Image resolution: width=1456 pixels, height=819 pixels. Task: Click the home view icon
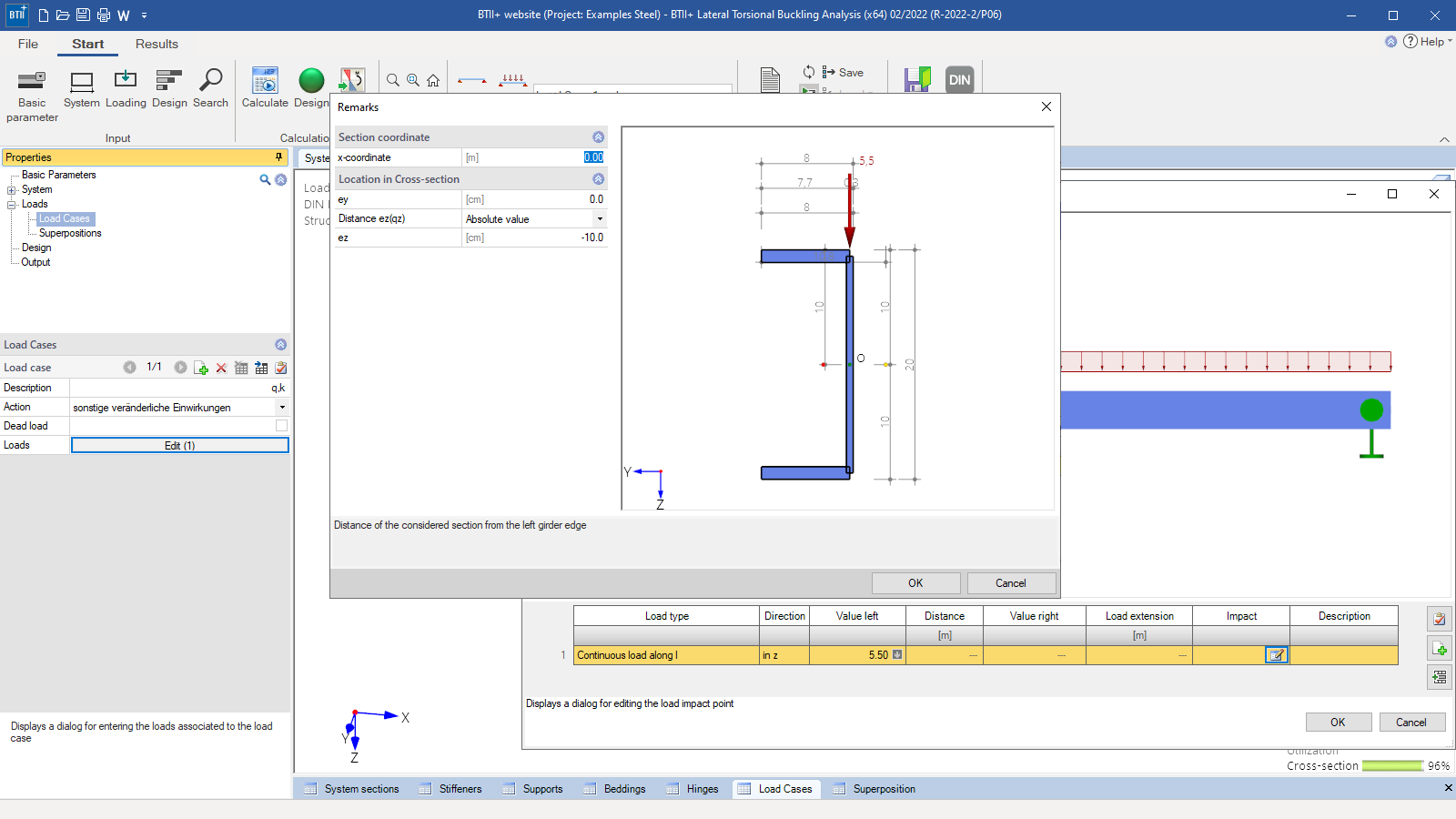(433, 80)
